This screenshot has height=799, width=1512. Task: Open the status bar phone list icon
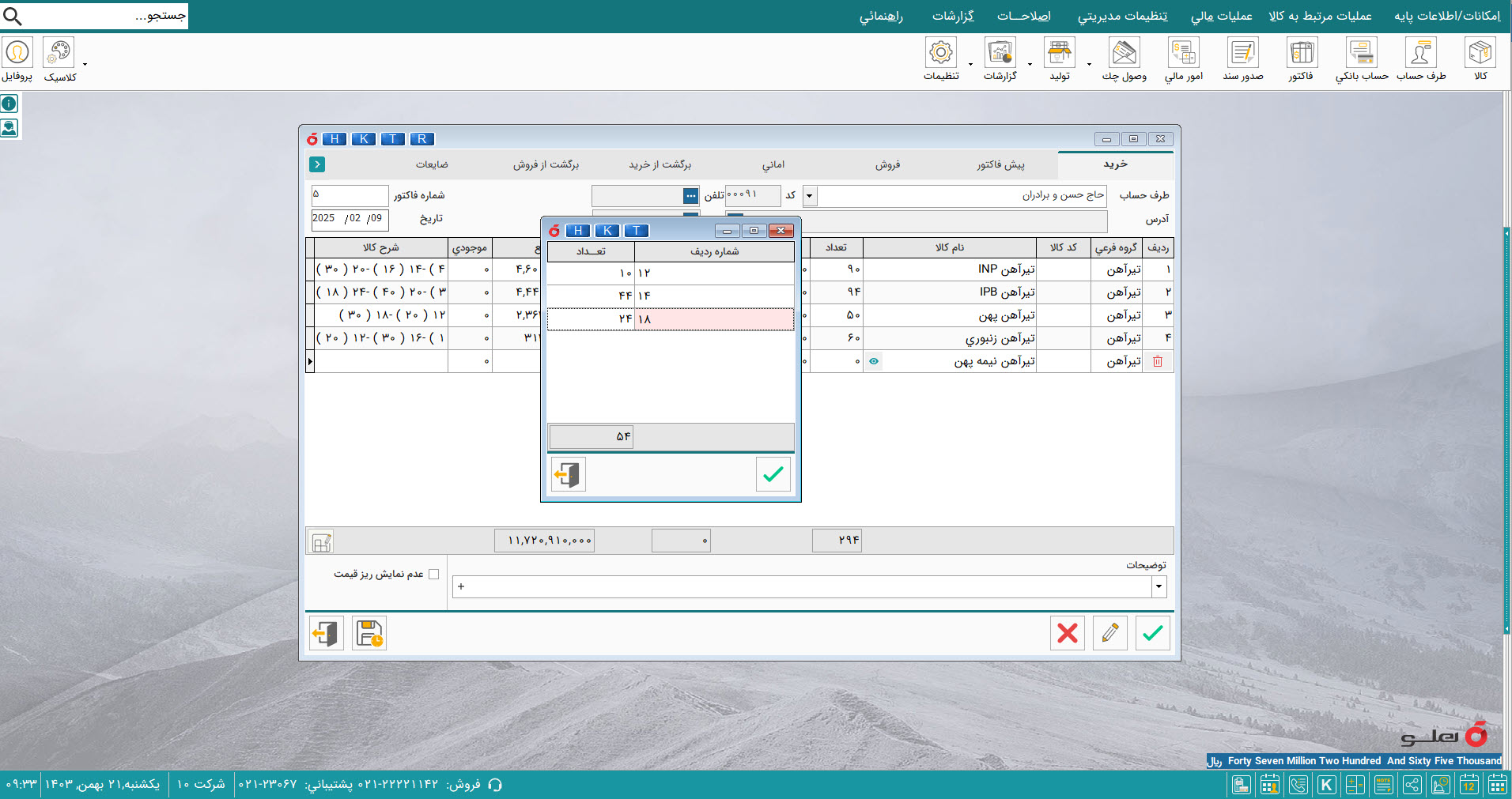pos(1298,785)
